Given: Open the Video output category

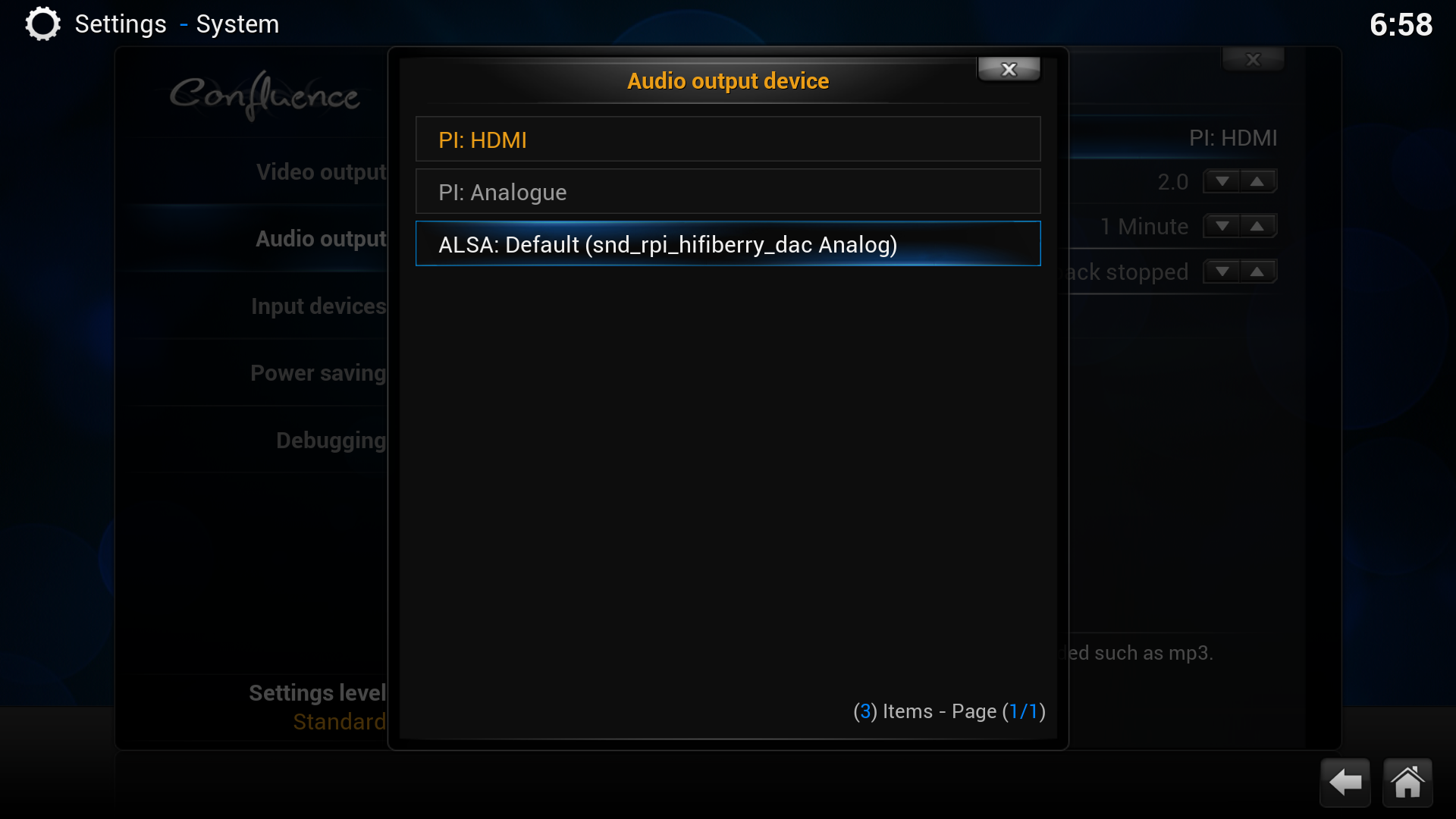Looking at the screenshot, I should [322, 173].
